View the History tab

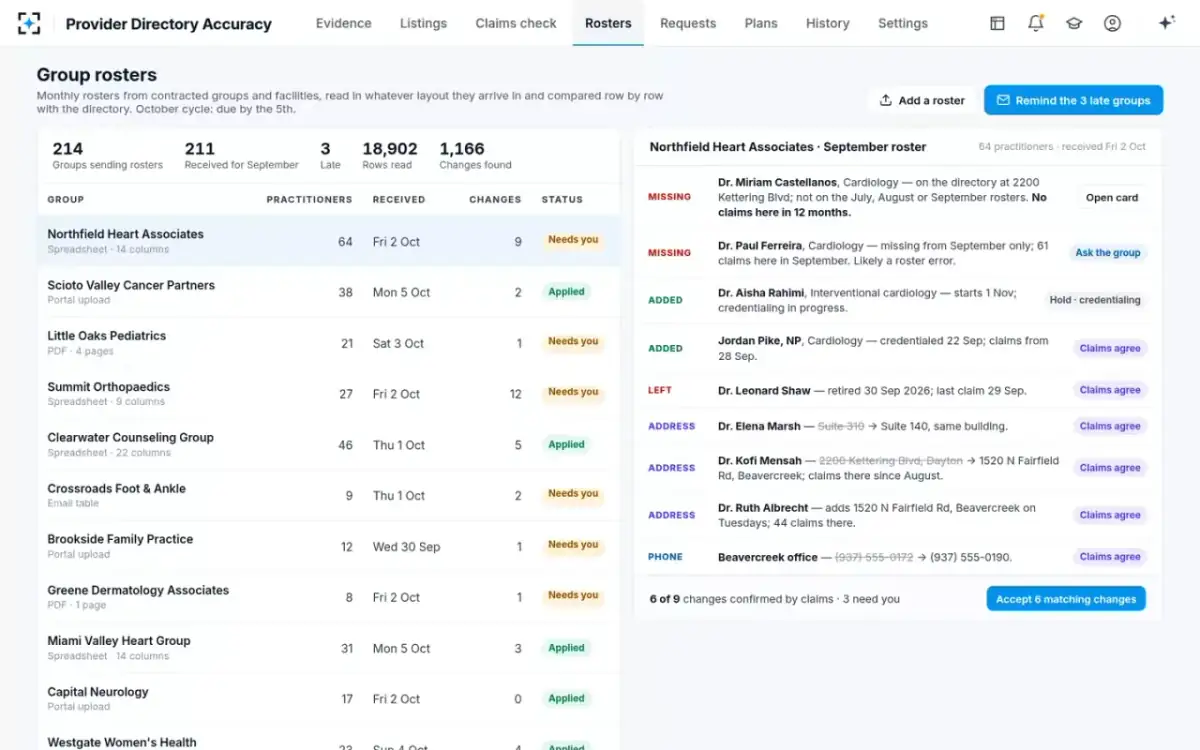(827, 23)
